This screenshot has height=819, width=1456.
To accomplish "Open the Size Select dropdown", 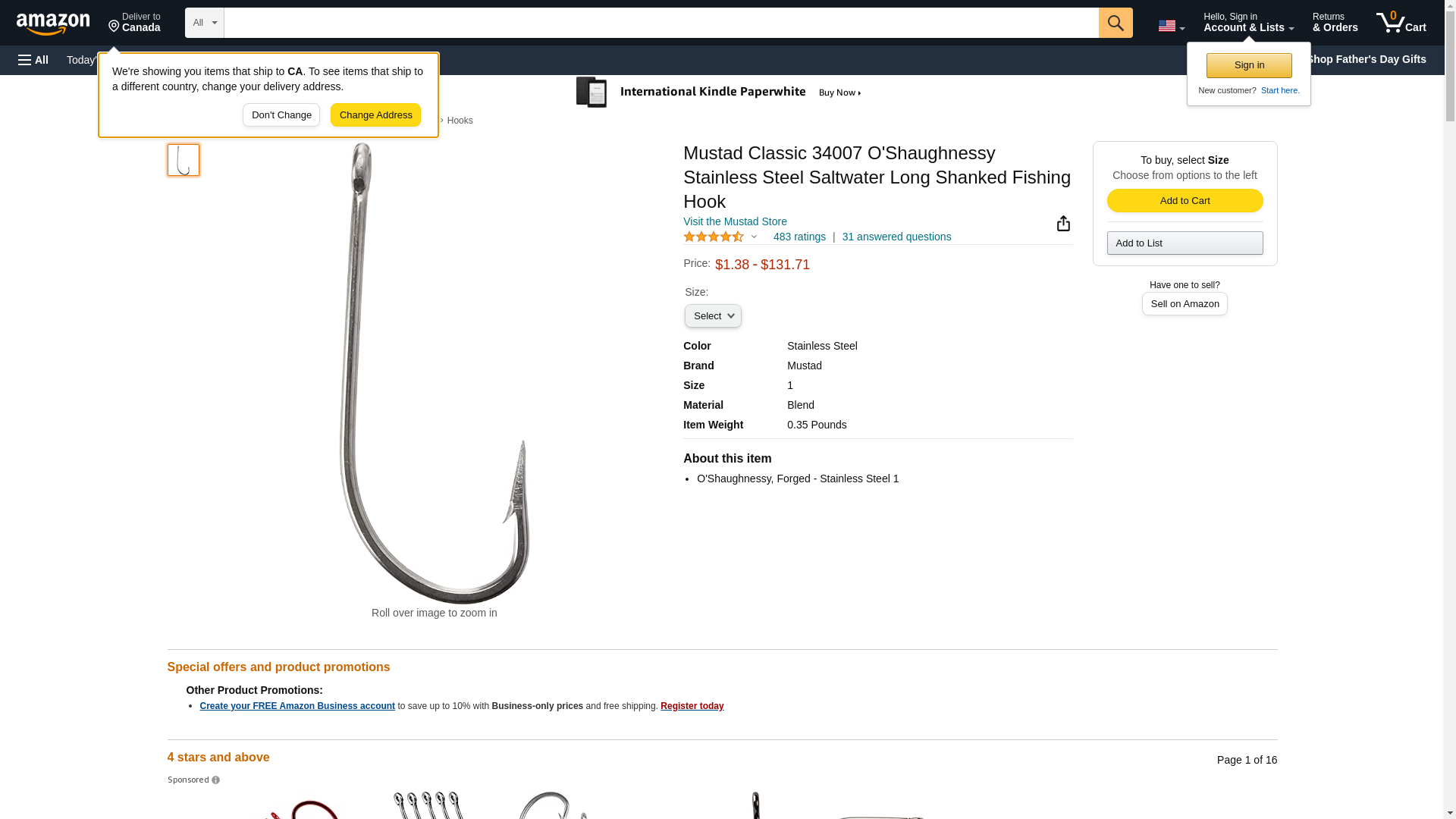I will click(x=713, y=315).
